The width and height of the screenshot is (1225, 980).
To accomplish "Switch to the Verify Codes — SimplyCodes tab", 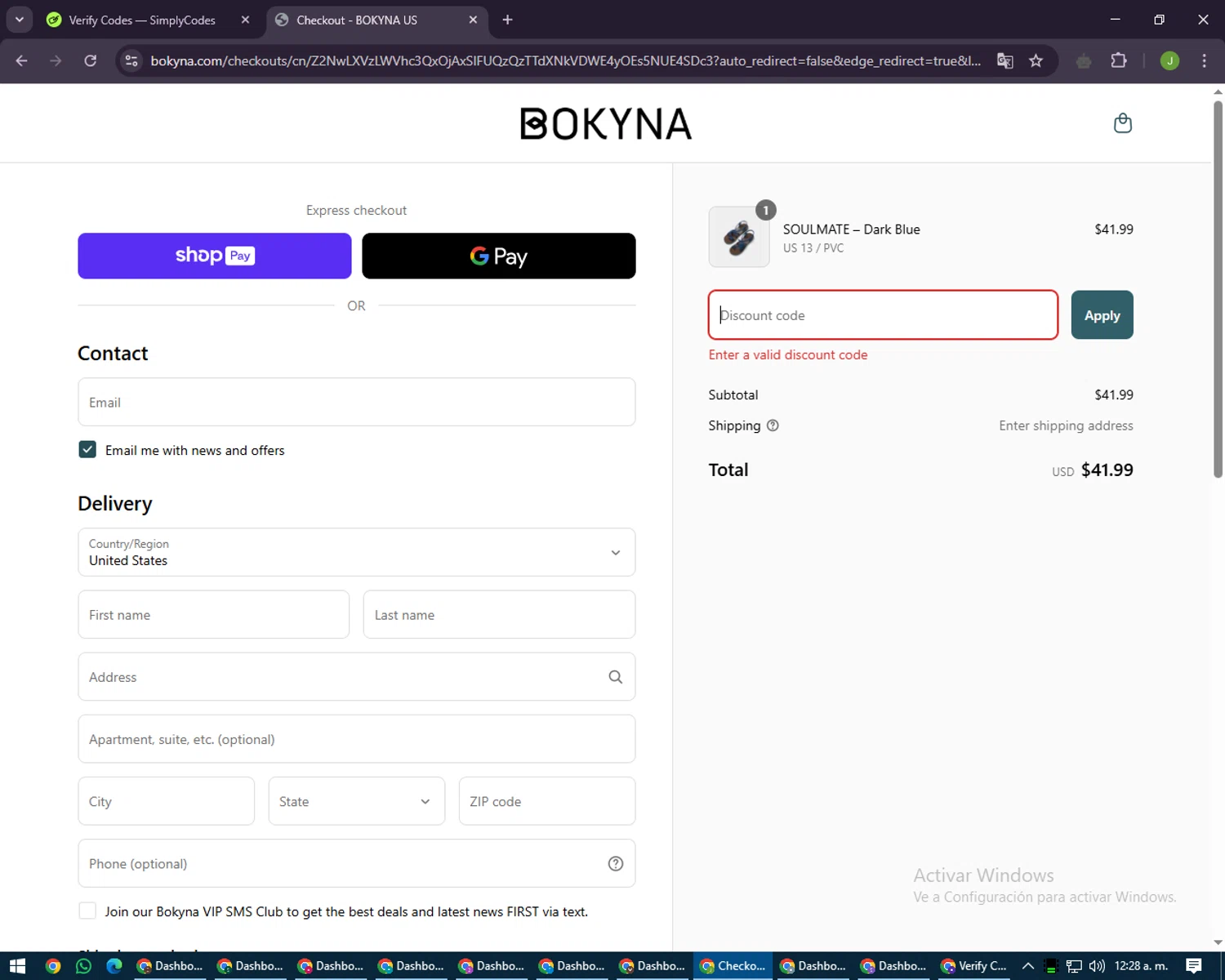I will (142, 20).
